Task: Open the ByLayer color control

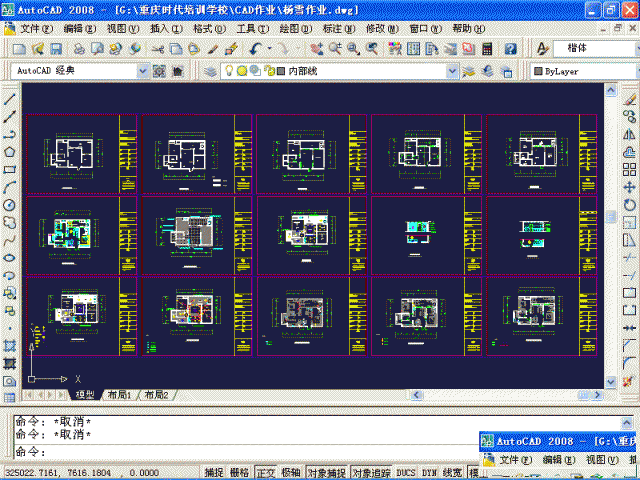Action: coord(580,71)
